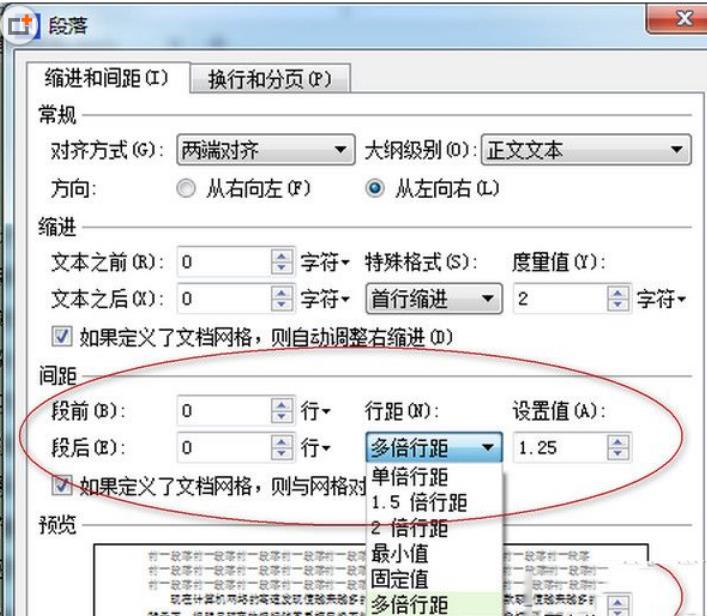Choose 单倍行距 from line spacing list

coord(434,477)
